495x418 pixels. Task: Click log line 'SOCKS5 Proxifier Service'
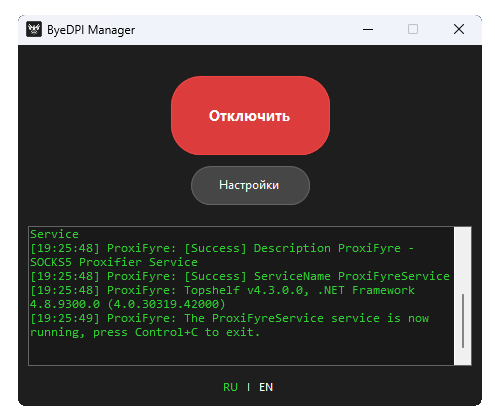pos(114,262)
